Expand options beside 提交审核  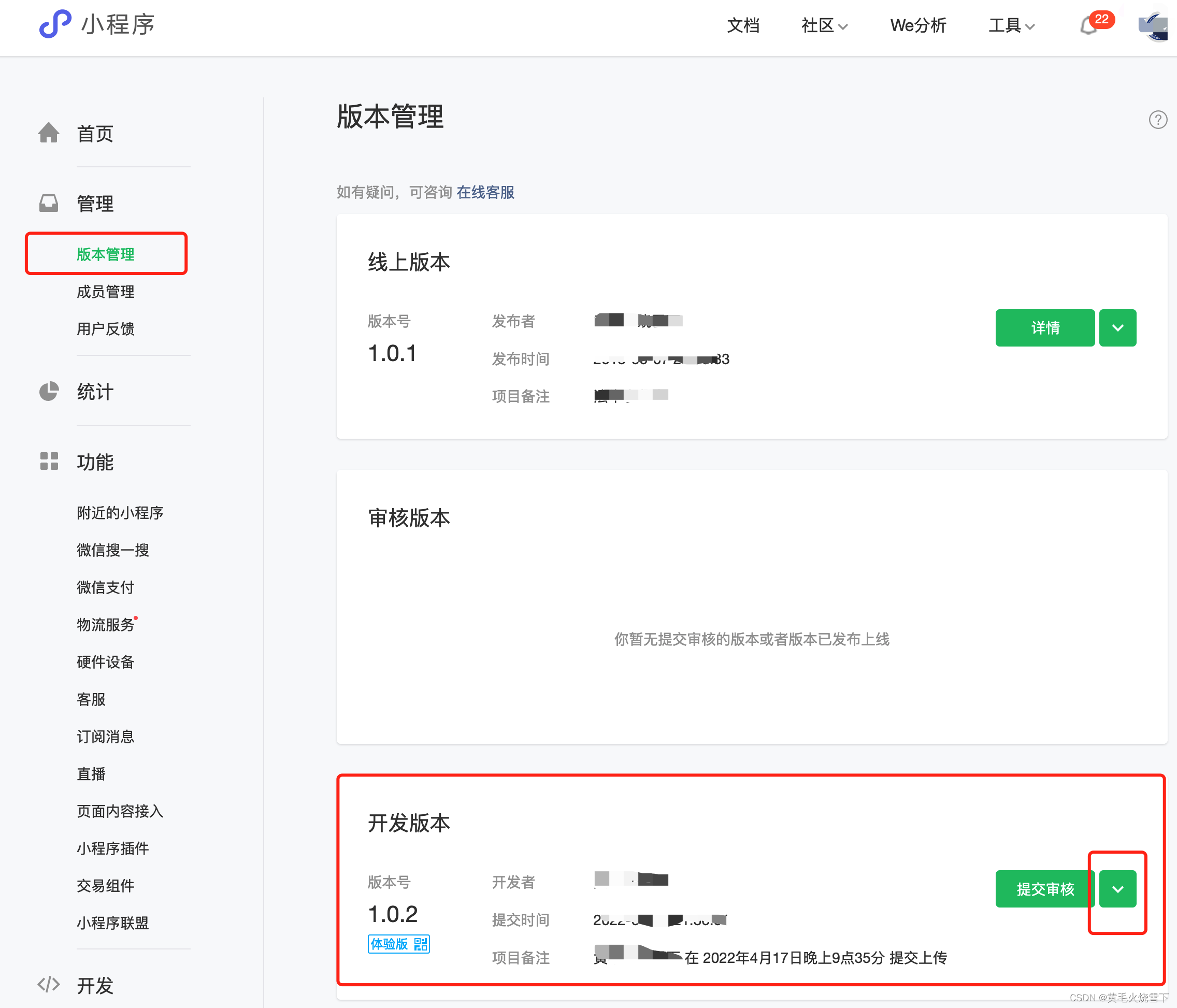click(x=1117, y=889)
